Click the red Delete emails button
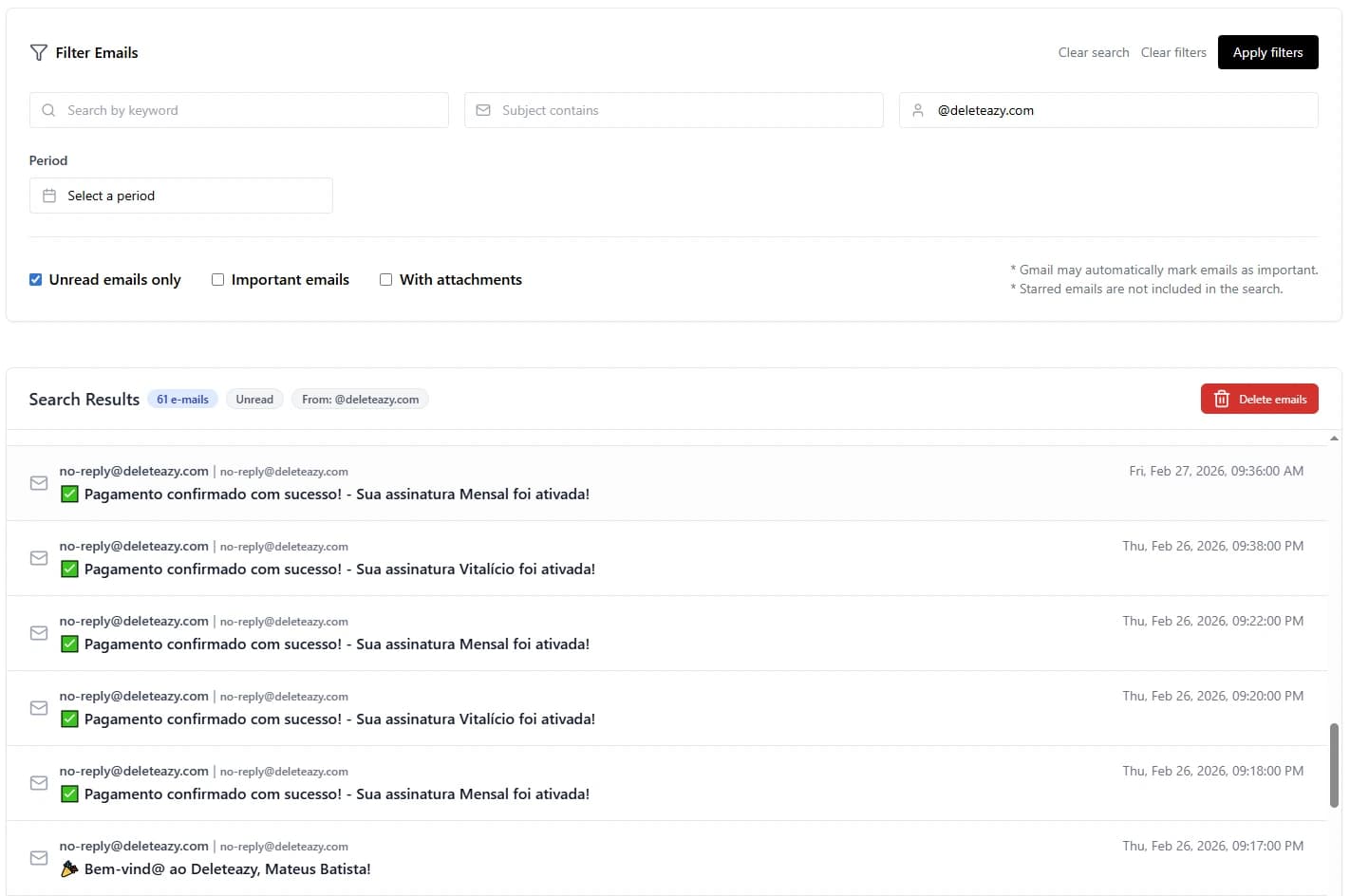 pyautogui.click(x=1259, y=400)
